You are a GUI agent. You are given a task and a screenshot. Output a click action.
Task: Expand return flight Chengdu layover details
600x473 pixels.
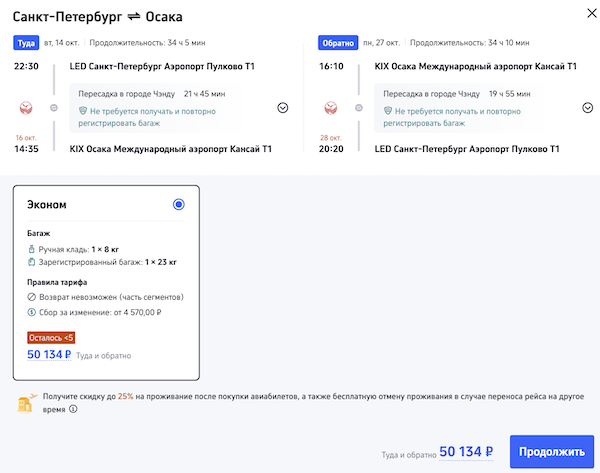582,108
